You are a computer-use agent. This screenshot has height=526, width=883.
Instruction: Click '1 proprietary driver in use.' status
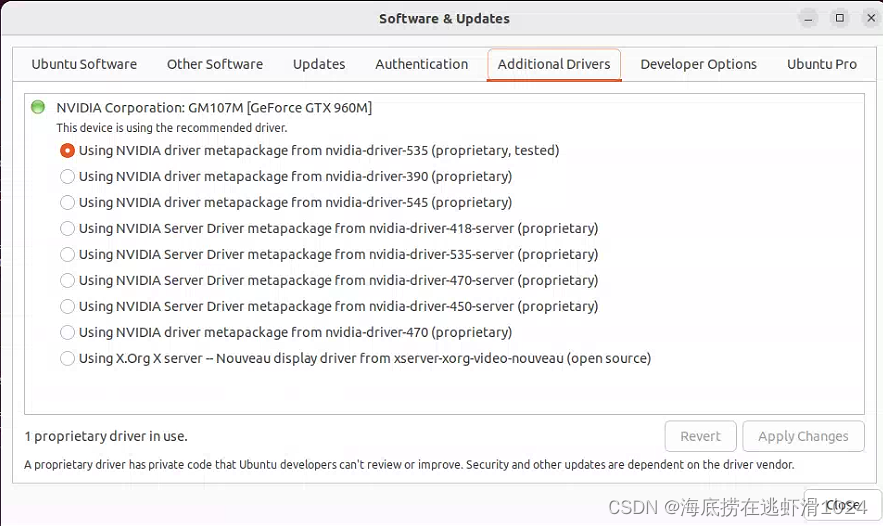106,436
